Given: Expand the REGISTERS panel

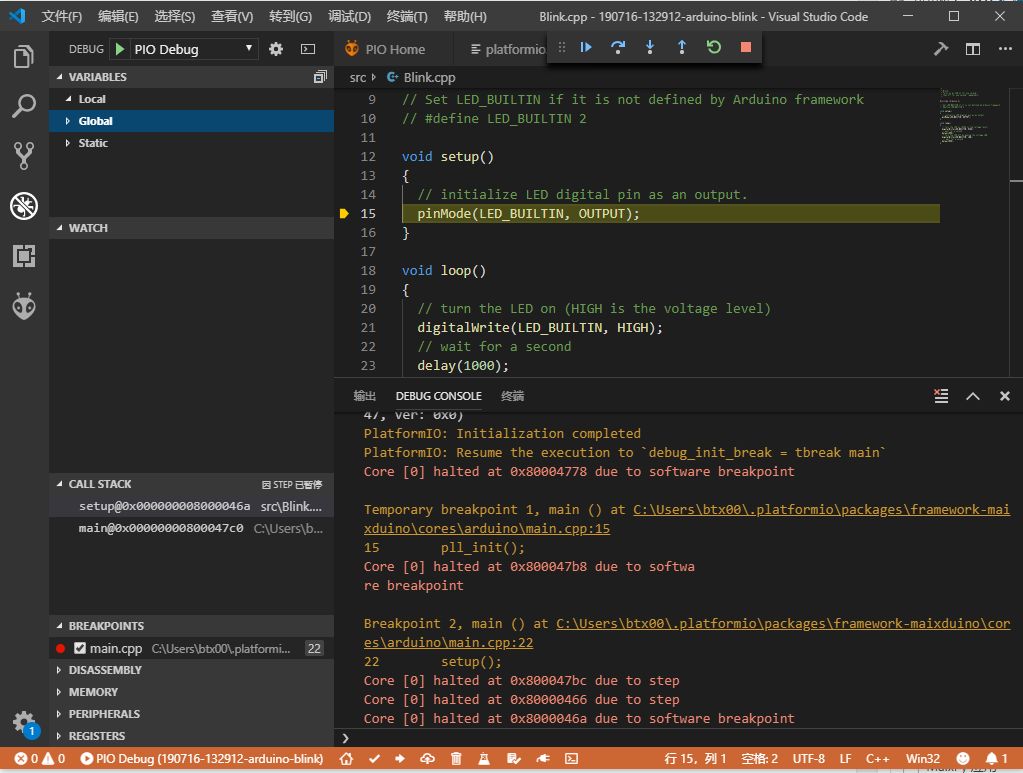Looking at the screenshot, I should point(97,736).
